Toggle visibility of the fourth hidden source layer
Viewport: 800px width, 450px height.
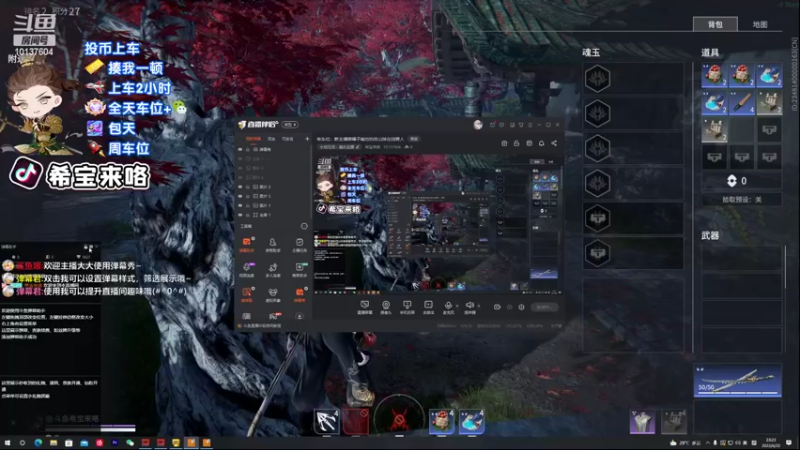(240, 177)
